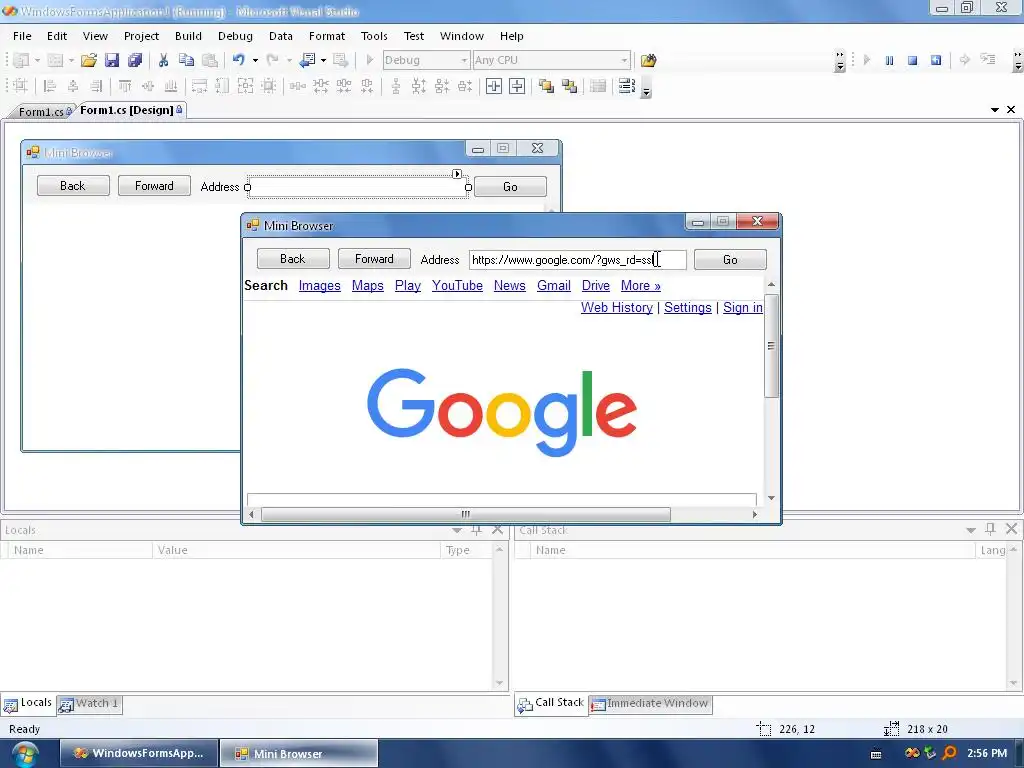Switch to WindowsFormsApp taskbar button
The width and height of the screenshot is (1024, 768).
(138, 753)
